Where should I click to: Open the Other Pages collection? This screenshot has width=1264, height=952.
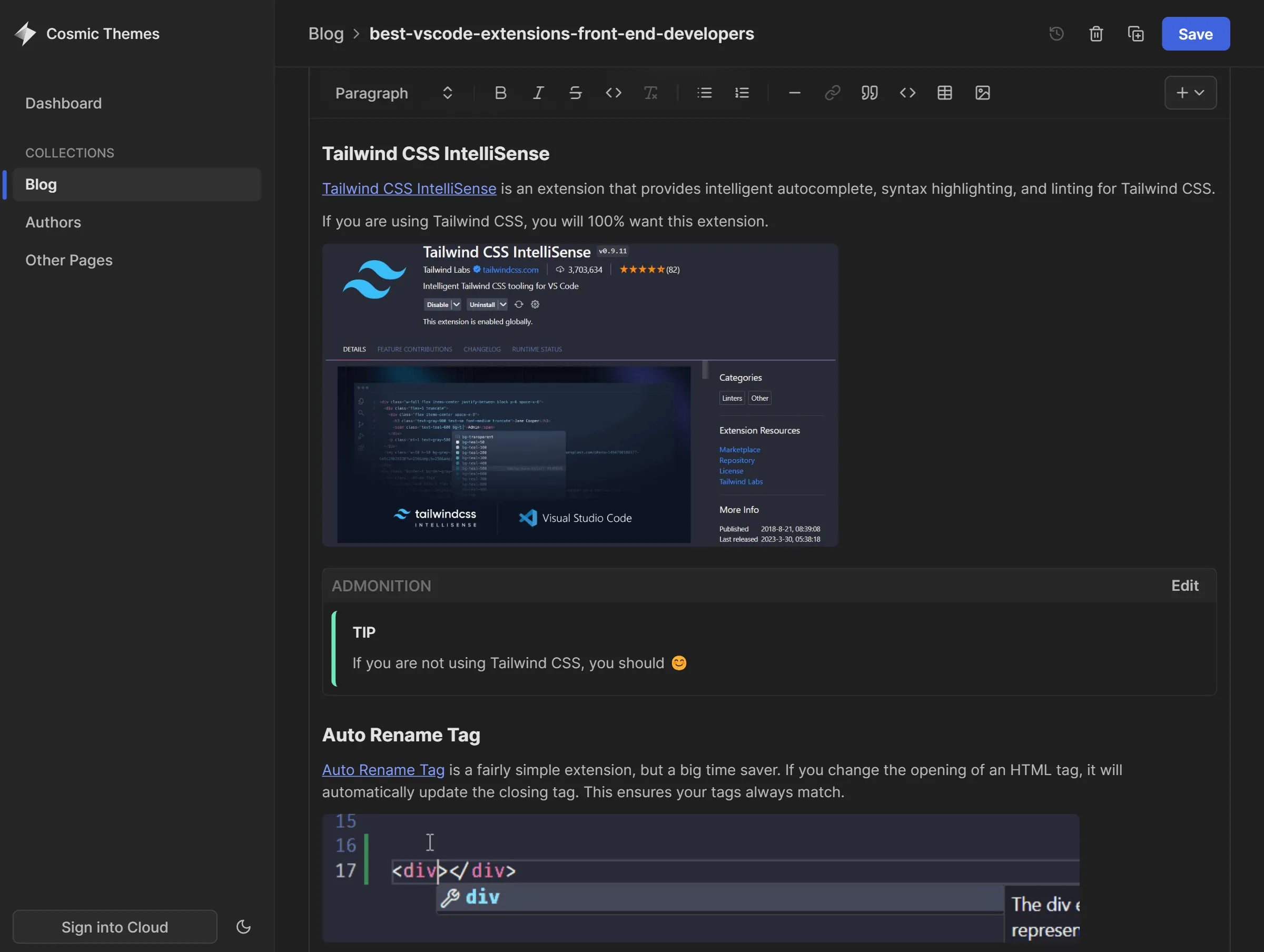pyautogui.click(x=69, y=261)
